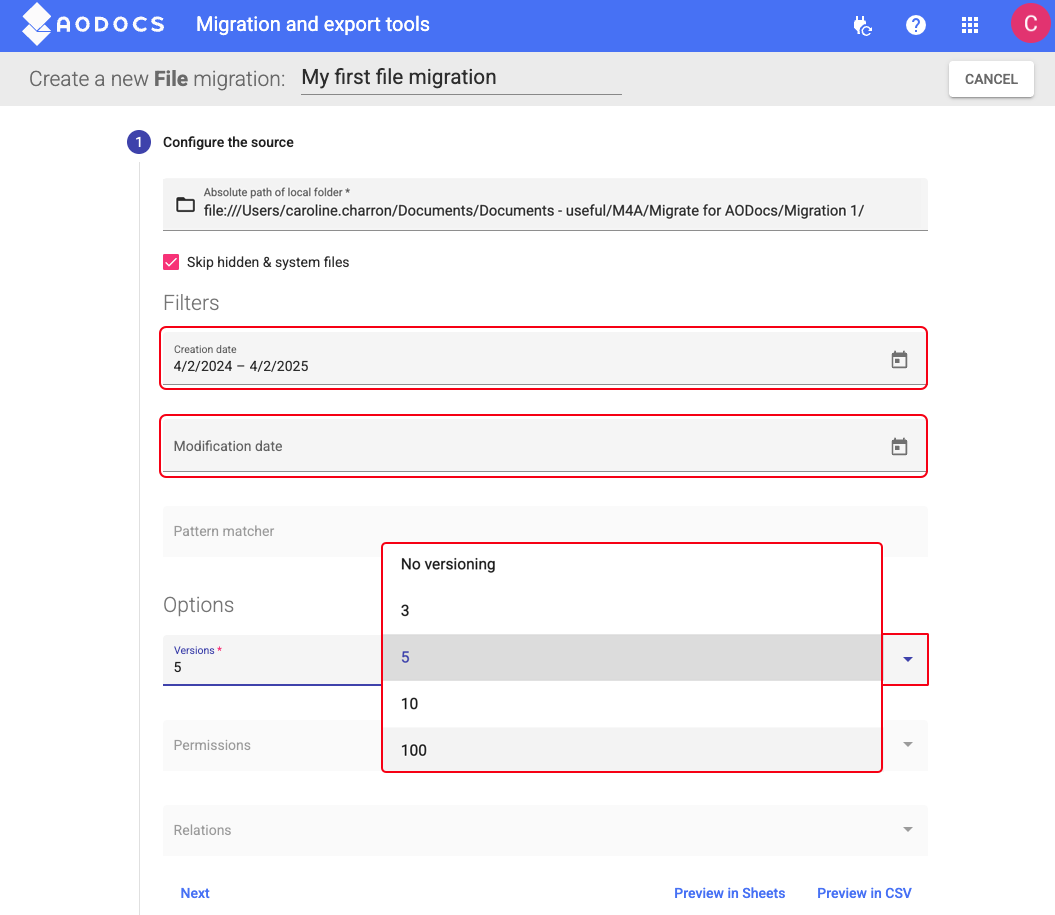Click the Migration and export tools title

[312, 24]
